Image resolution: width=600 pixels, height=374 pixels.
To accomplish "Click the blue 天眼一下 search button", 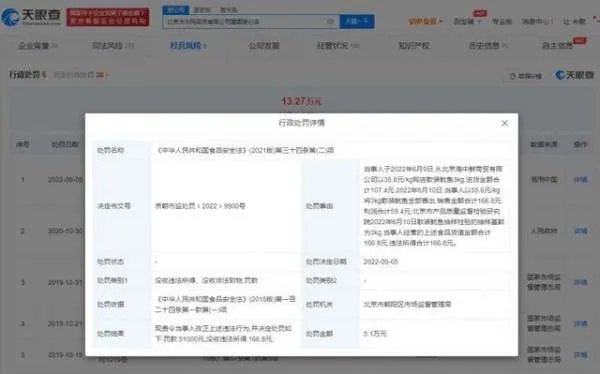I will coord(357,21).
